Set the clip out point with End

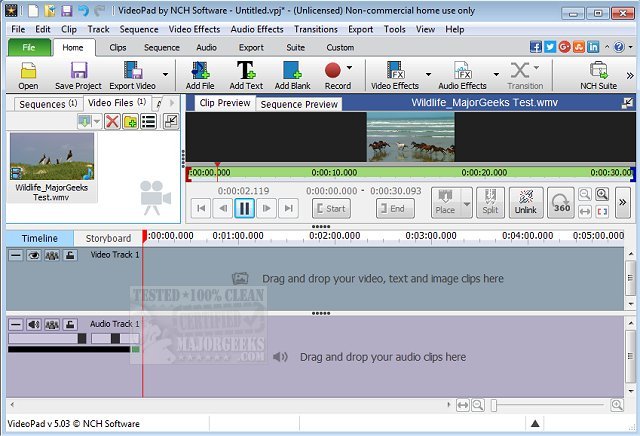395,209
